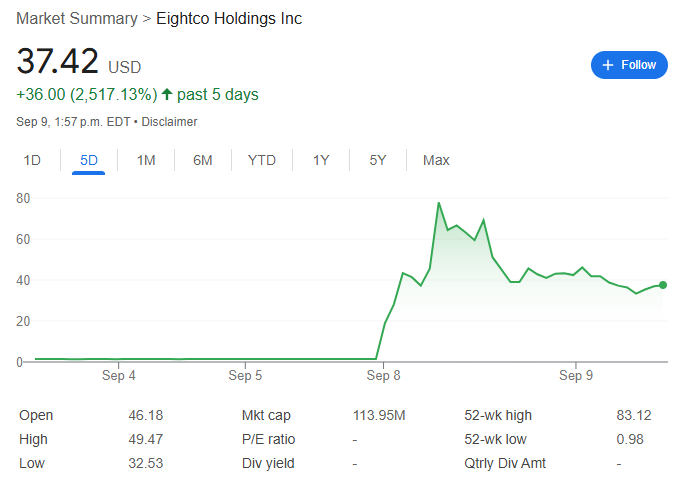Click the +36.00 (2,517.13%) change text
The image size is (689, 484).
[x=87, y=95]
